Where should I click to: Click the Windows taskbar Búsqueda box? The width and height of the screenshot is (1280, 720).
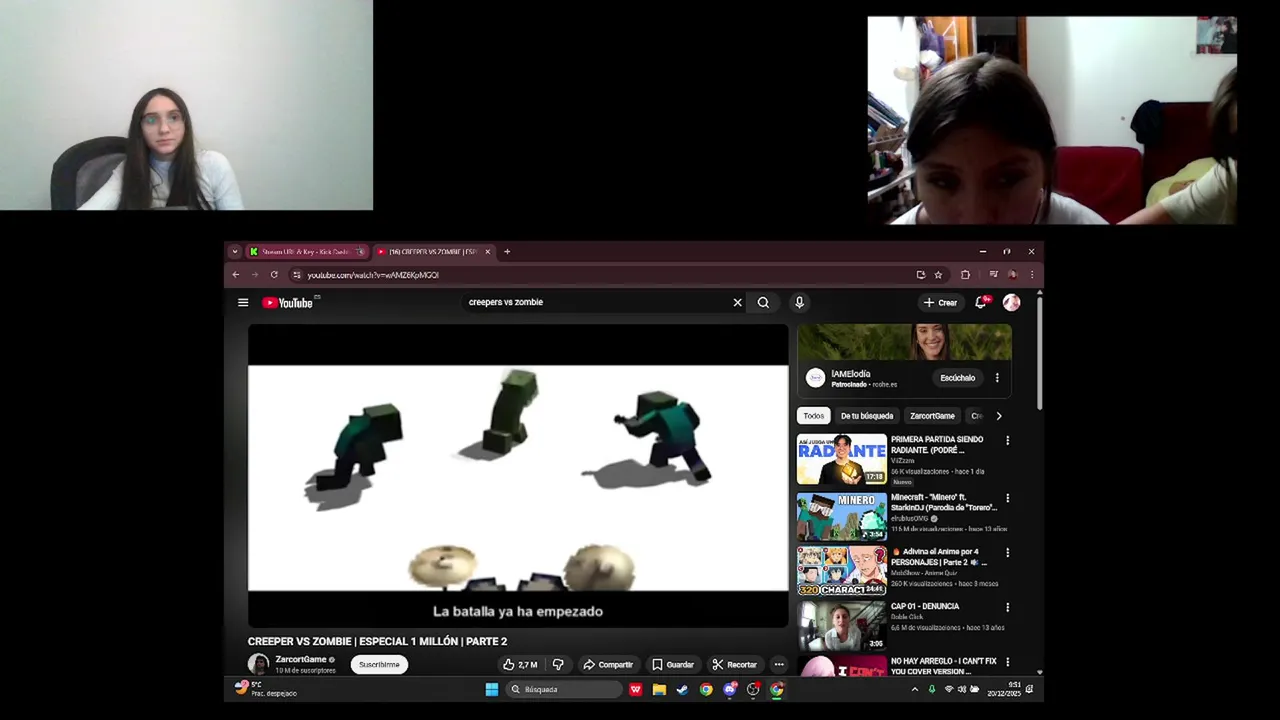[x=563, y=689]
